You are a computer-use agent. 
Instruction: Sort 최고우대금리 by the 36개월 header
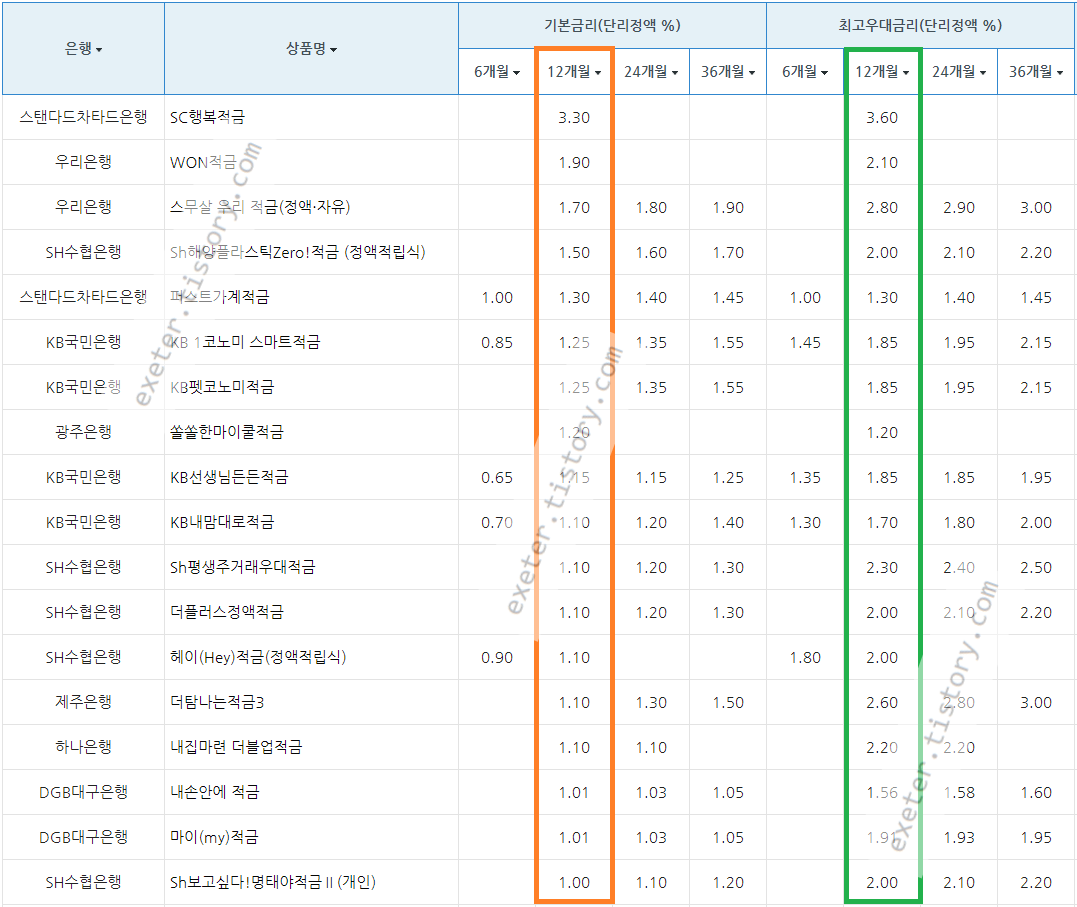[1035, 71]
